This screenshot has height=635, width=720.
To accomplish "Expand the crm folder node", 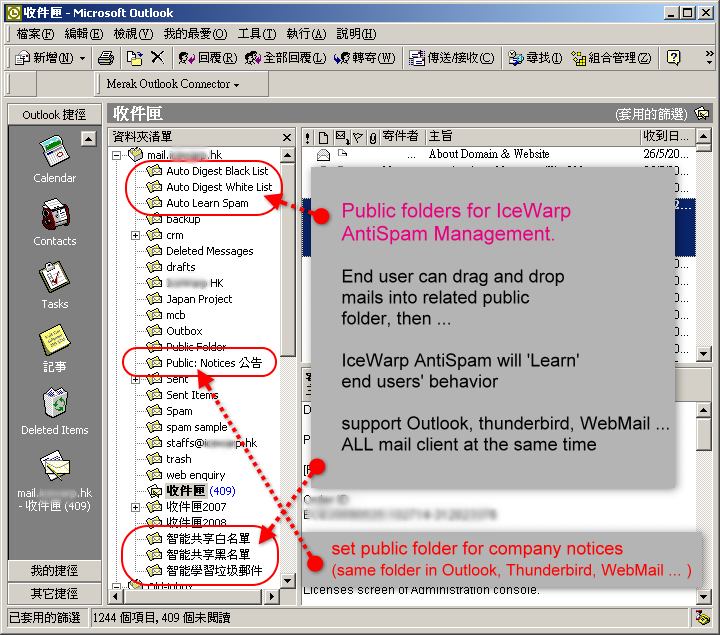I will pyautogui.click(x=135, y=236).
